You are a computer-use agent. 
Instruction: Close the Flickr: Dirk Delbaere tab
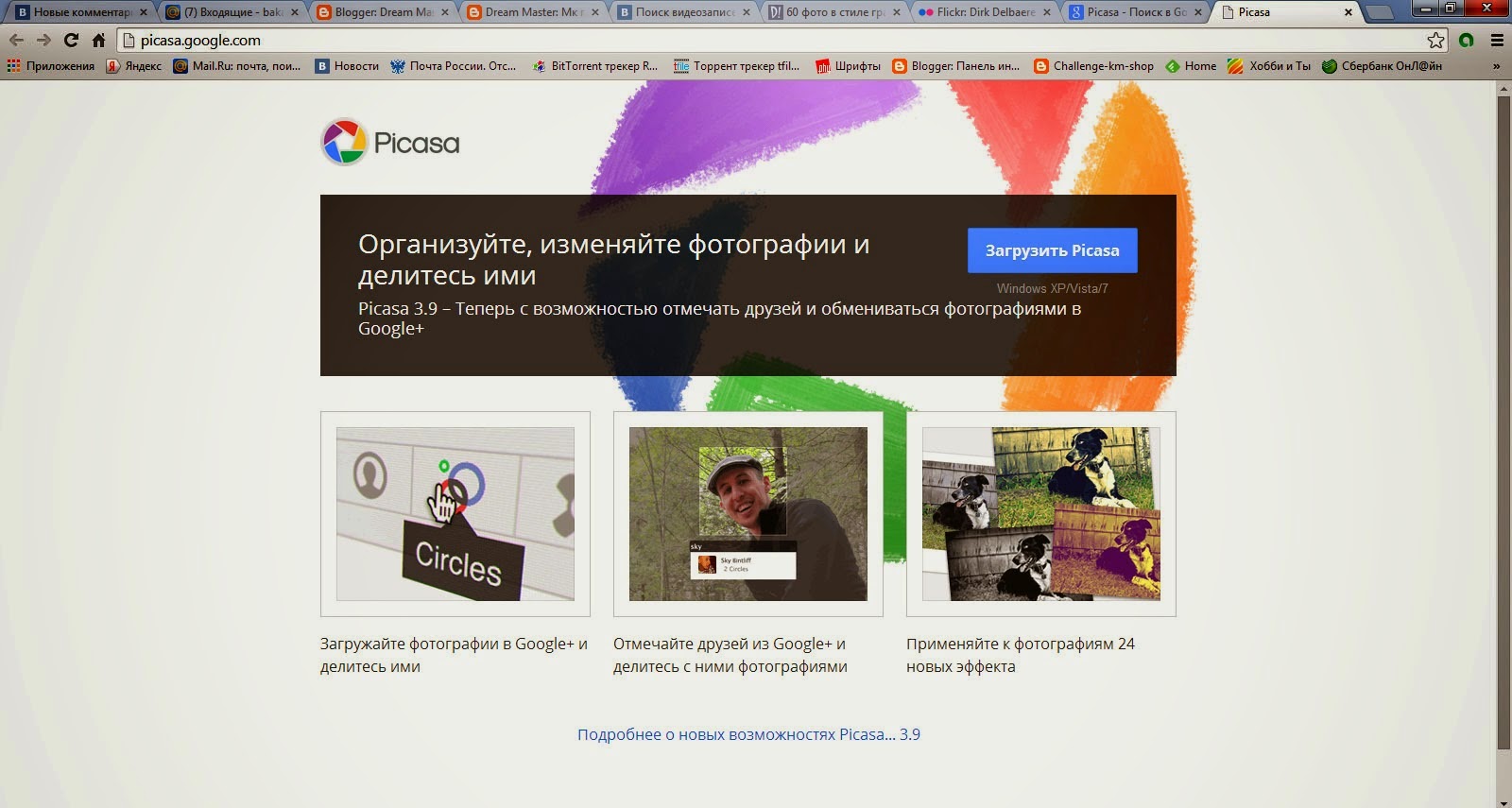[x=1046, y=12]
